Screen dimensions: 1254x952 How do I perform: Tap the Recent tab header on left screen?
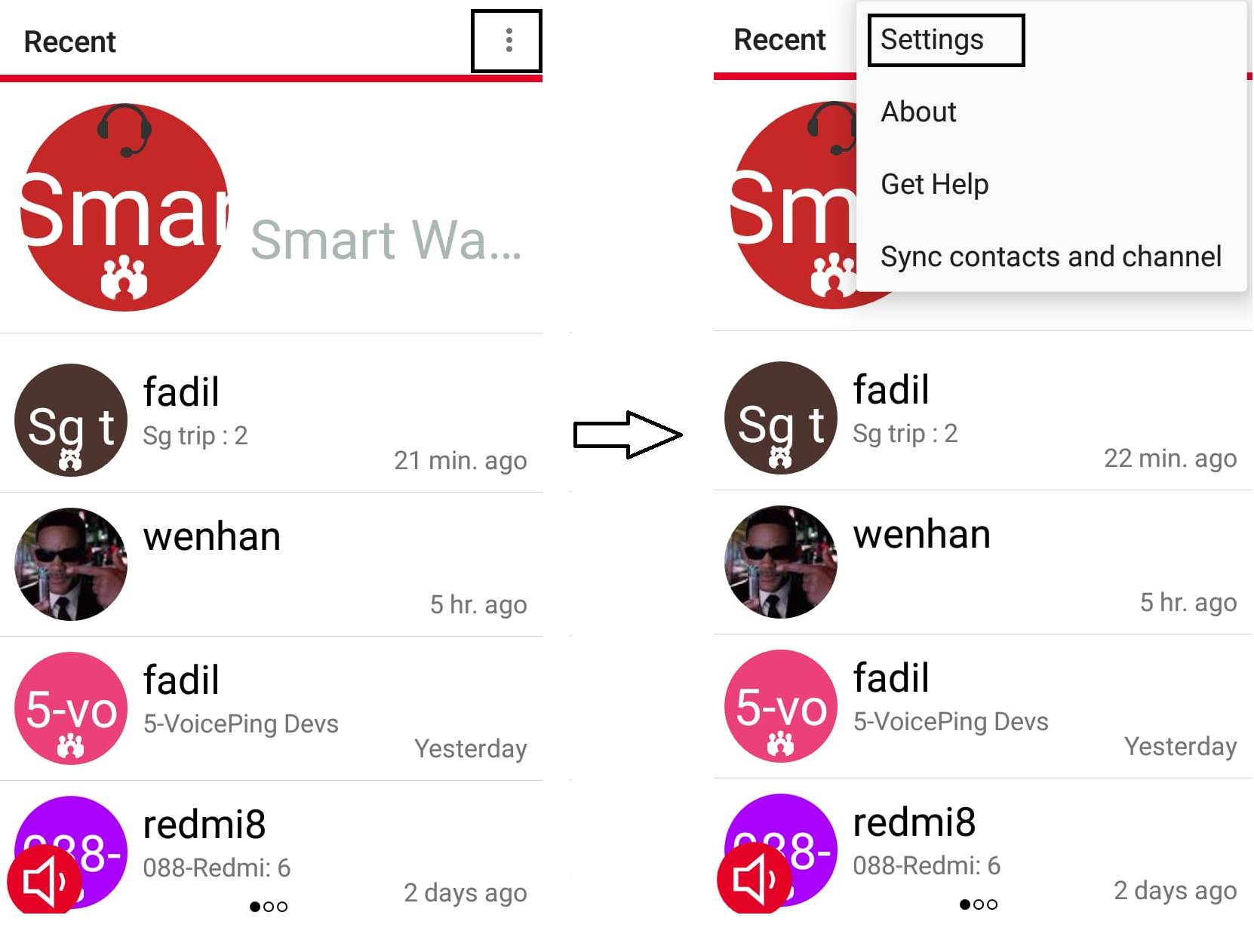pos(70,41)
